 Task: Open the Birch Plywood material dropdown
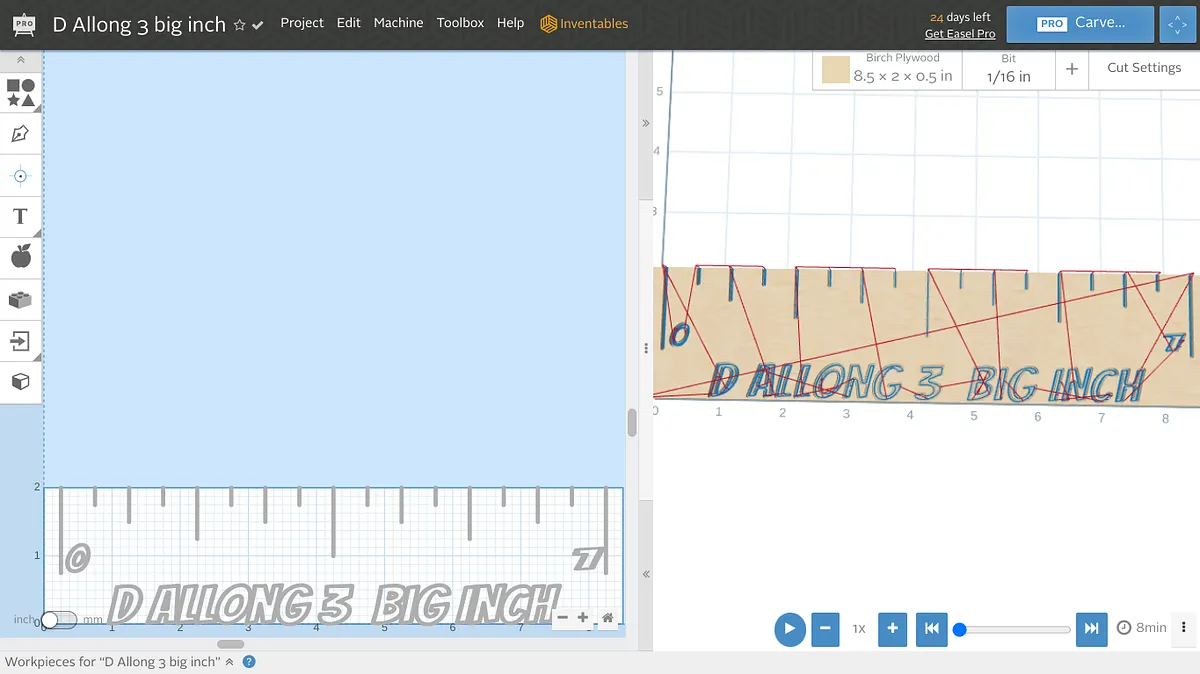coord(887,69)
